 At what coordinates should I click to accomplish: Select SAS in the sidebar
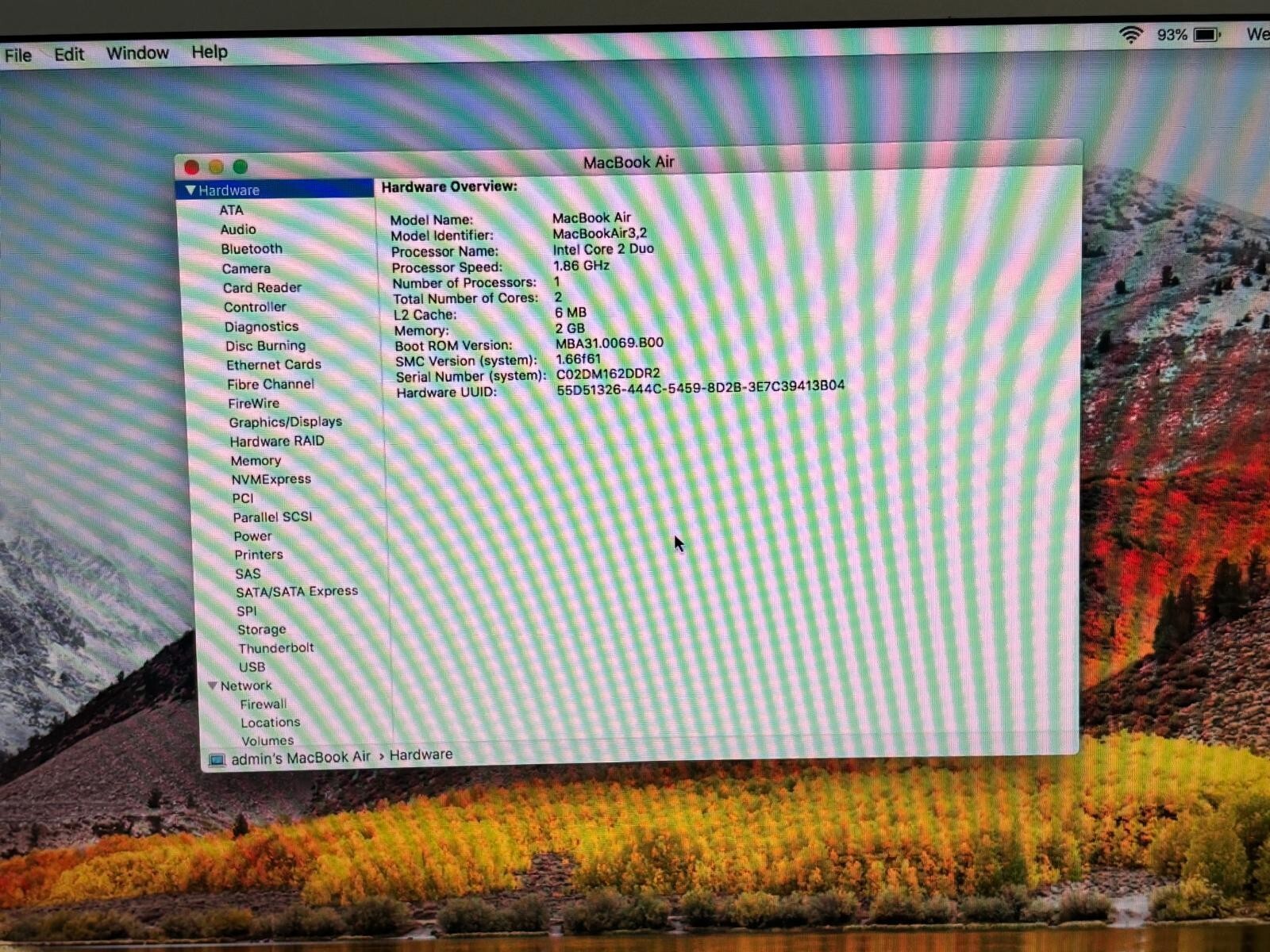[x=248, y=574]
